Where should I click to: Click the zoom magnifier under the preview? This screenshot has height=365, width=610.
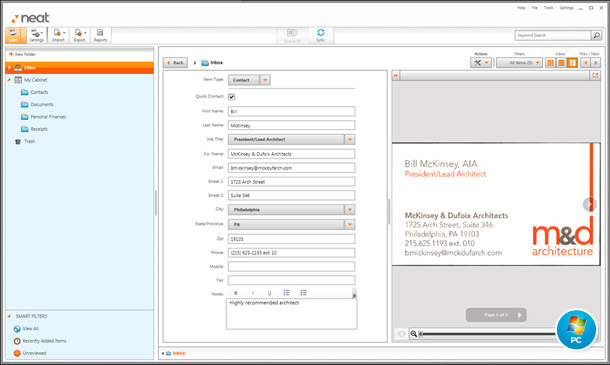tap(414, 333)
